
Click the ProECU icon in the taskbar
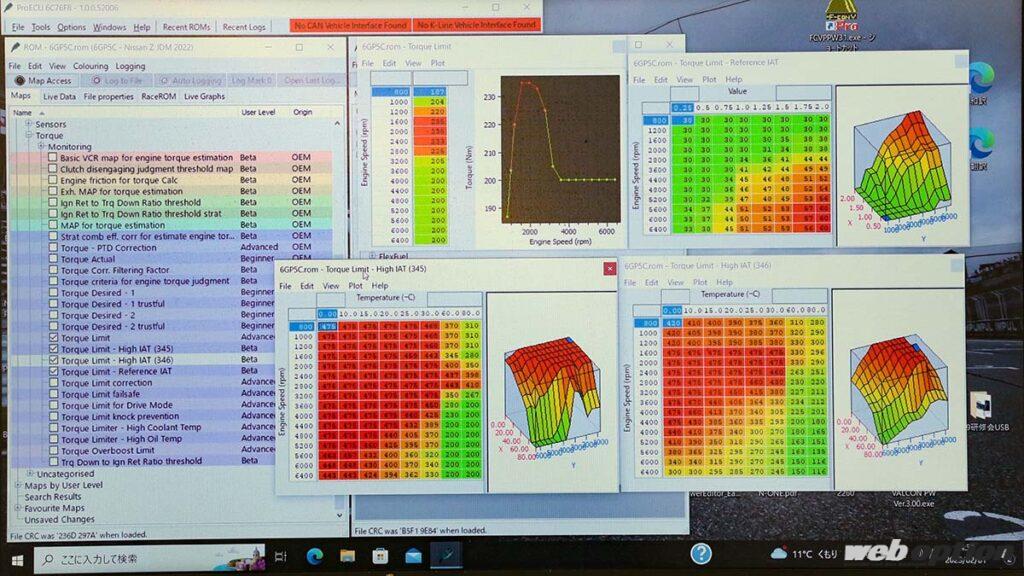(x=447, y=556)
